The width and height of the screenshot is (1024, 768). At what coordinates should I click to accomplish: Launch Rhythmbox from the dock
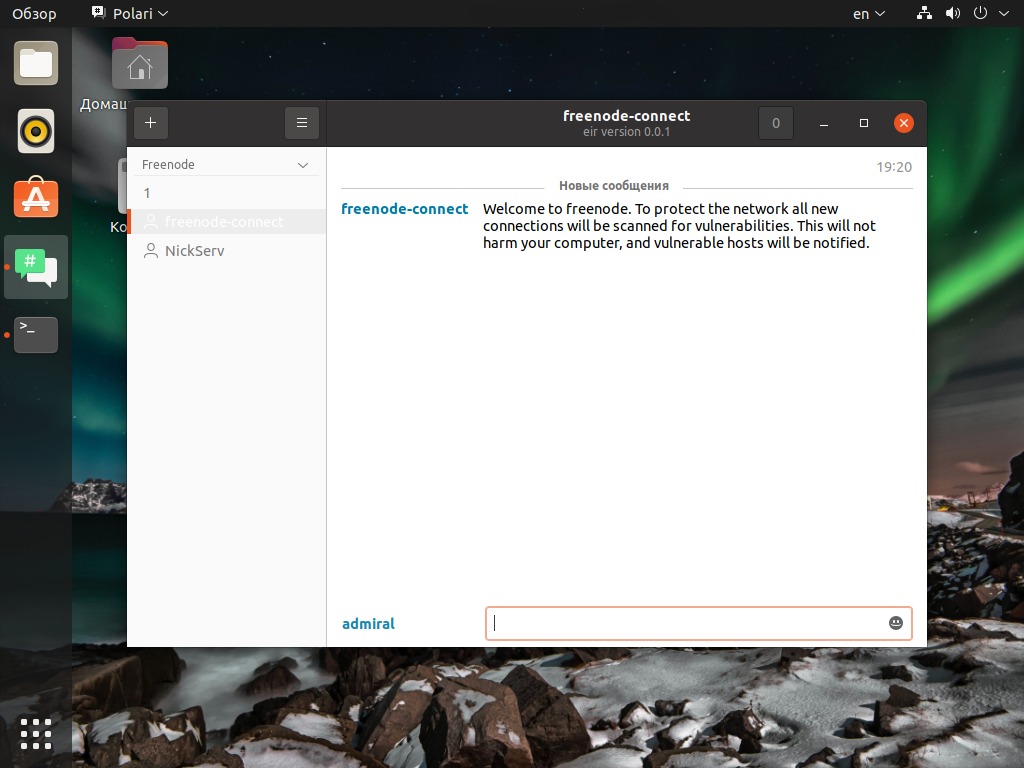pyautogui.click(x=36, y=131)
